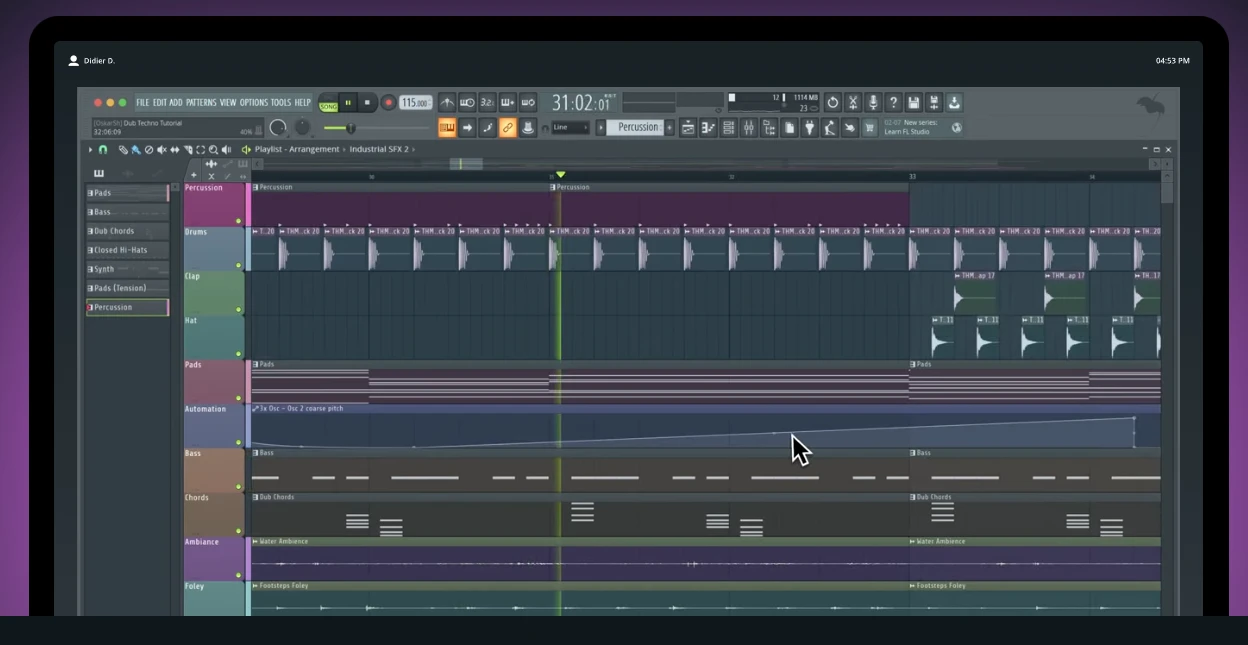
Task: Open the Mixer view icon
Action: pyautogui.click(x=749, y=127)
